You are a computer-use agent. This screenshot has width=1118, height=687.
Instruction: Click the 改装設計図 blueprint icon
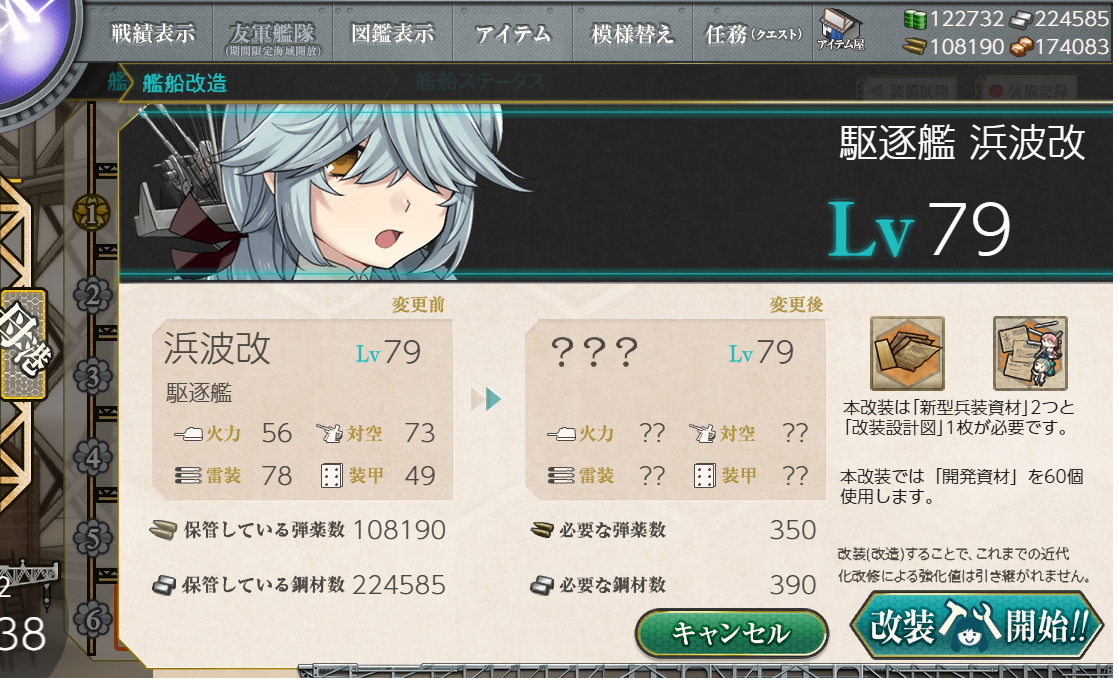click(1030, 353)
